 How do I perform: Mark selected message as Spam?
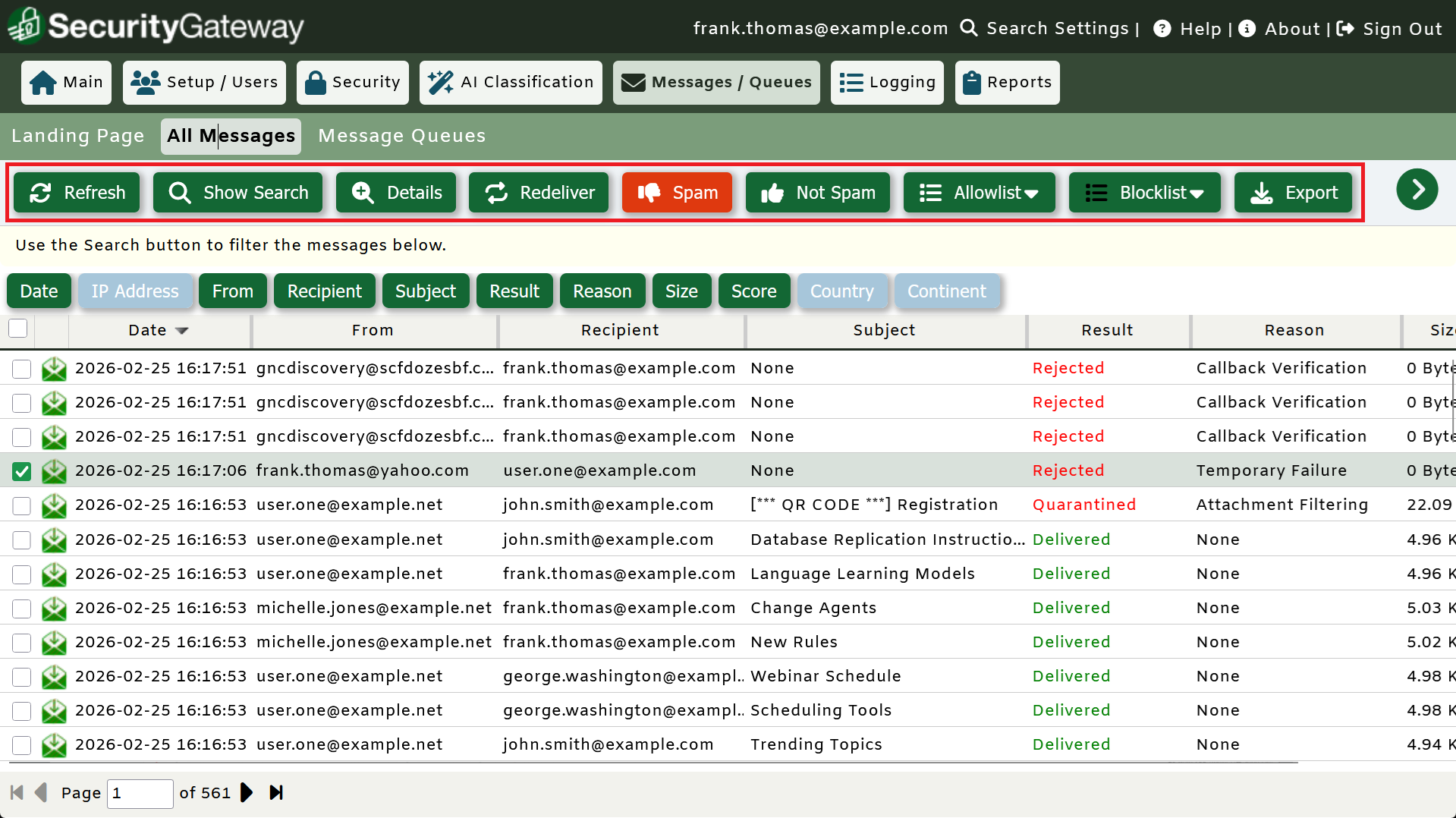click(x=677, y=193)
